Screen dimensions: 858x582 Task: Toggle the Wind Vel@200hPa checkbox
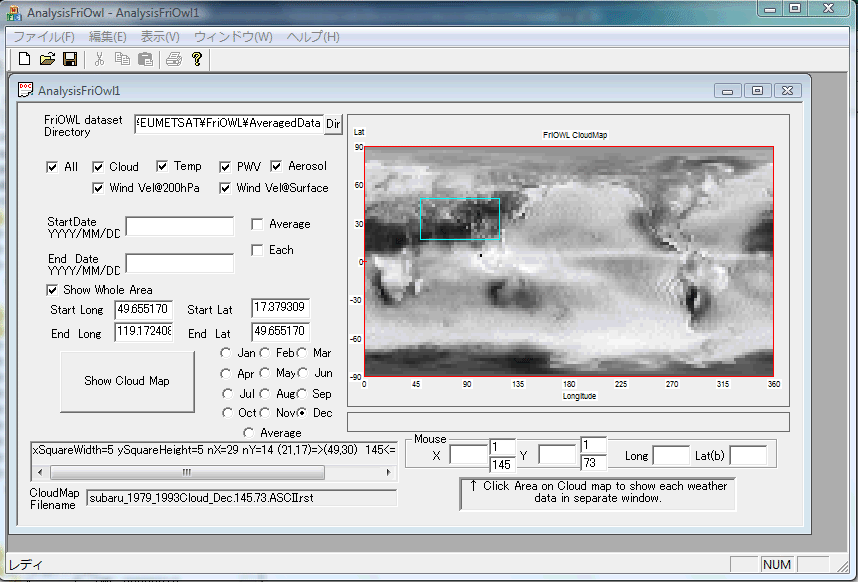click(99, 188)
